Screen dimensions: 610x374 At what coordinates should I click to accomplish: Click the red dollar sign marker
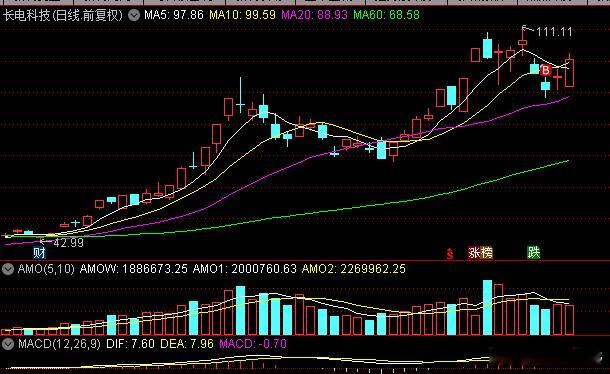pyautogui.click(x=450, y=254)
